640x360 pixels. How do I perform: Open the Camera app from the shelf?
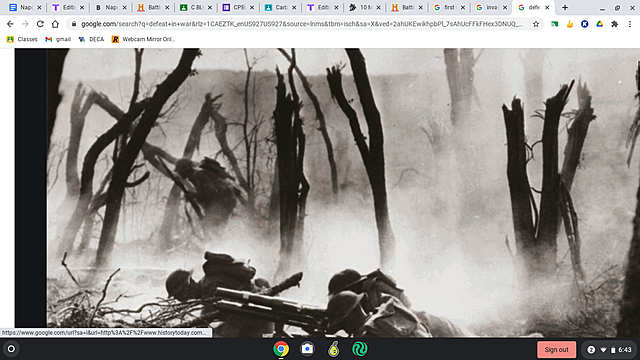tap(307, 349)
